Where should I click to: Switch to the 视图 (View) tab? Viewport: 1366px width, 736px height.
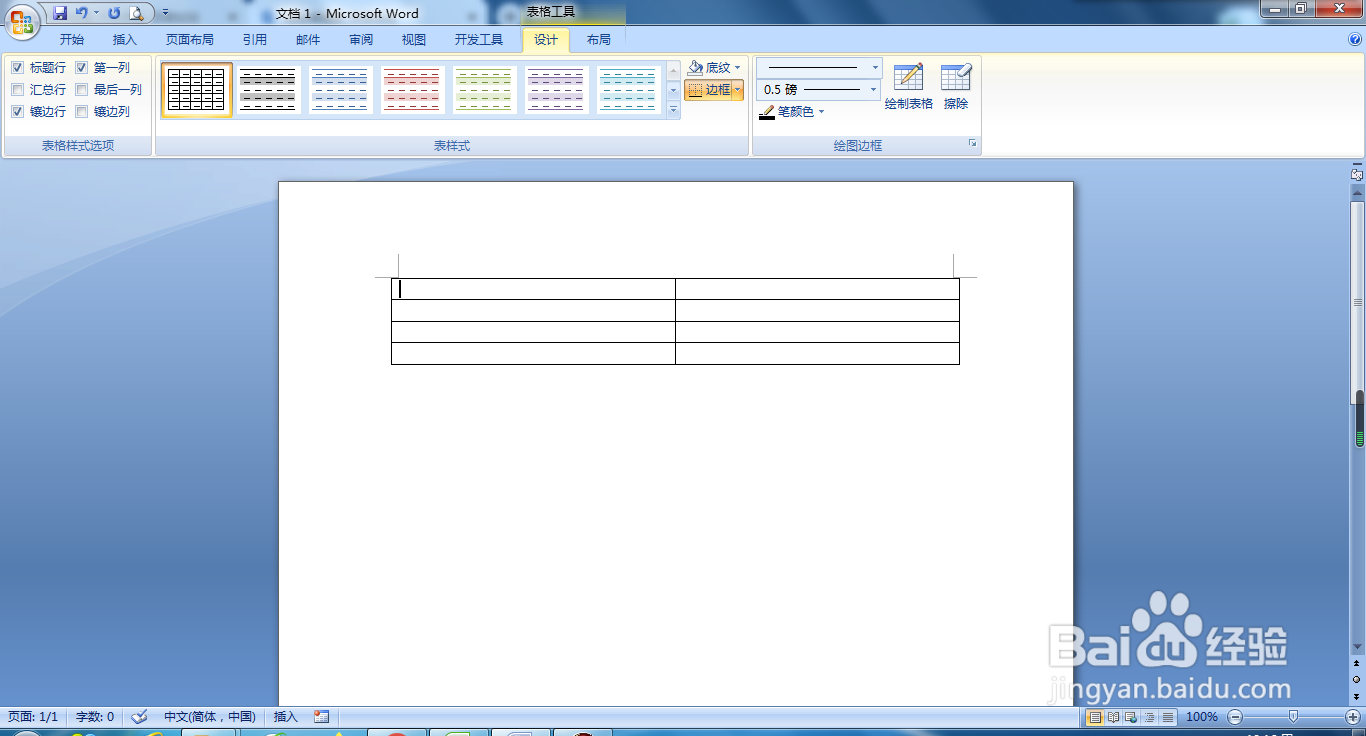click(414, 40)
